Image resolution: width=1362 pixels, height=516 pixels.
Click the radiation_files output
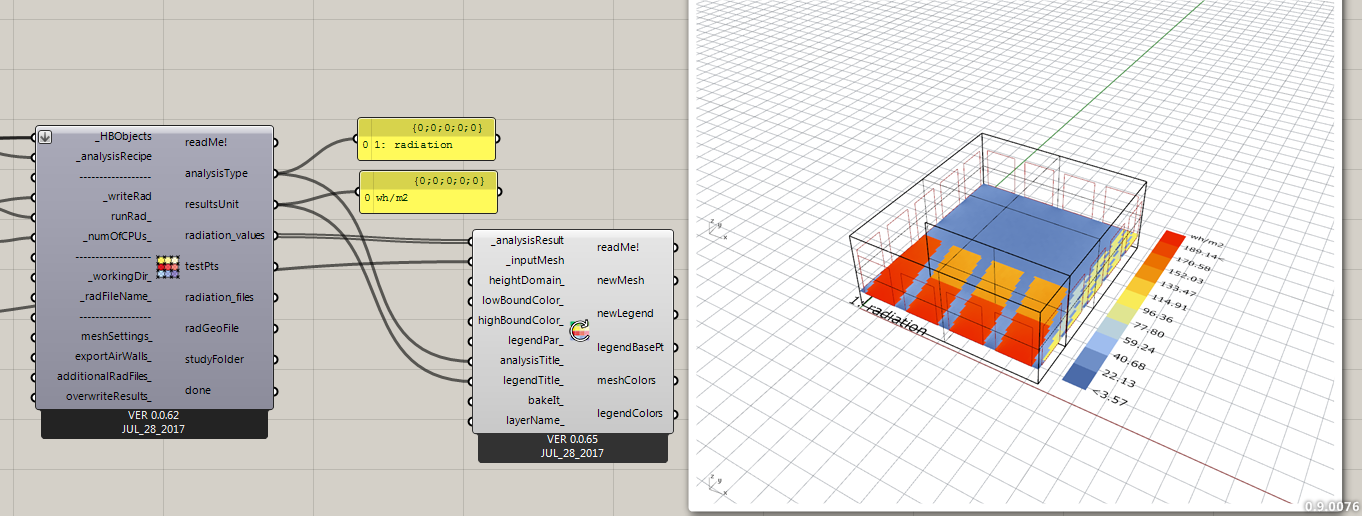pos(219,297)
